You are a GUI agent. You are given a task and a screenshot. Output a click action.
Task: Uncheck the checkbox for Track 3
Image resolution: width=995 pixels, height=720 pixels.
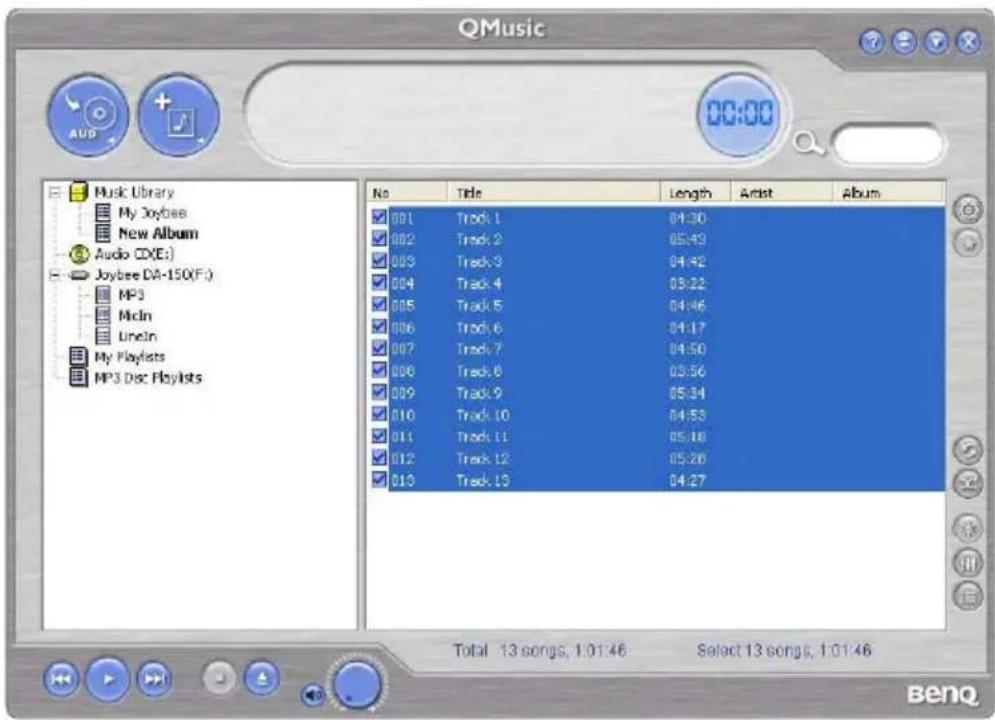tap(379, 261)
